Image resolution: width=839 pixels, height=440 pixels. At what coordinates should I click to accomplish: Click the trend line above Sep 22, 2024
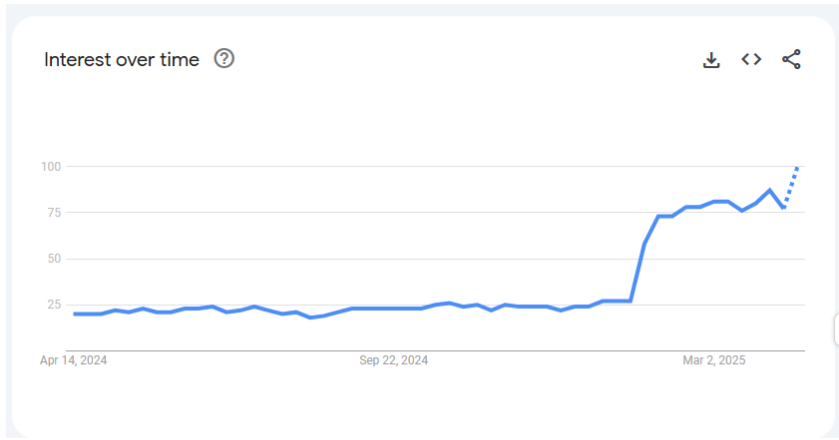tap(394, 308)
